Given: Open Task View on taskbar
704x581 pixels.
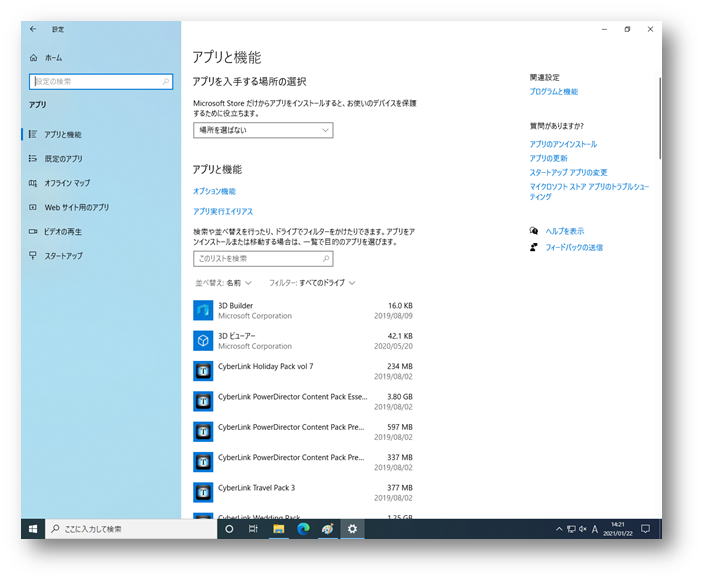Looking at the screenshot, I should 253,529.
